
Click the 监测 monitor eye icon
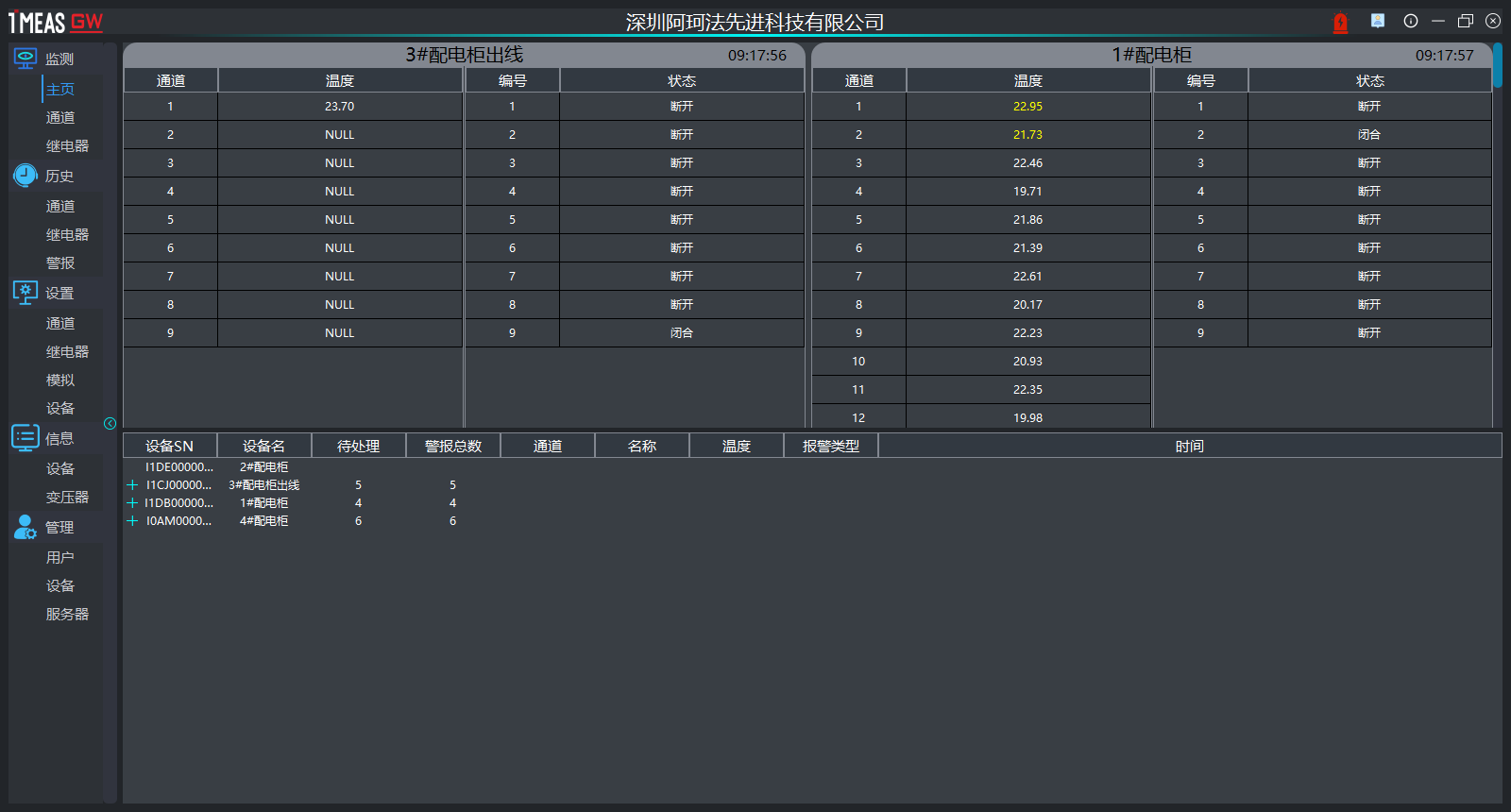click(x=25, y=59)
